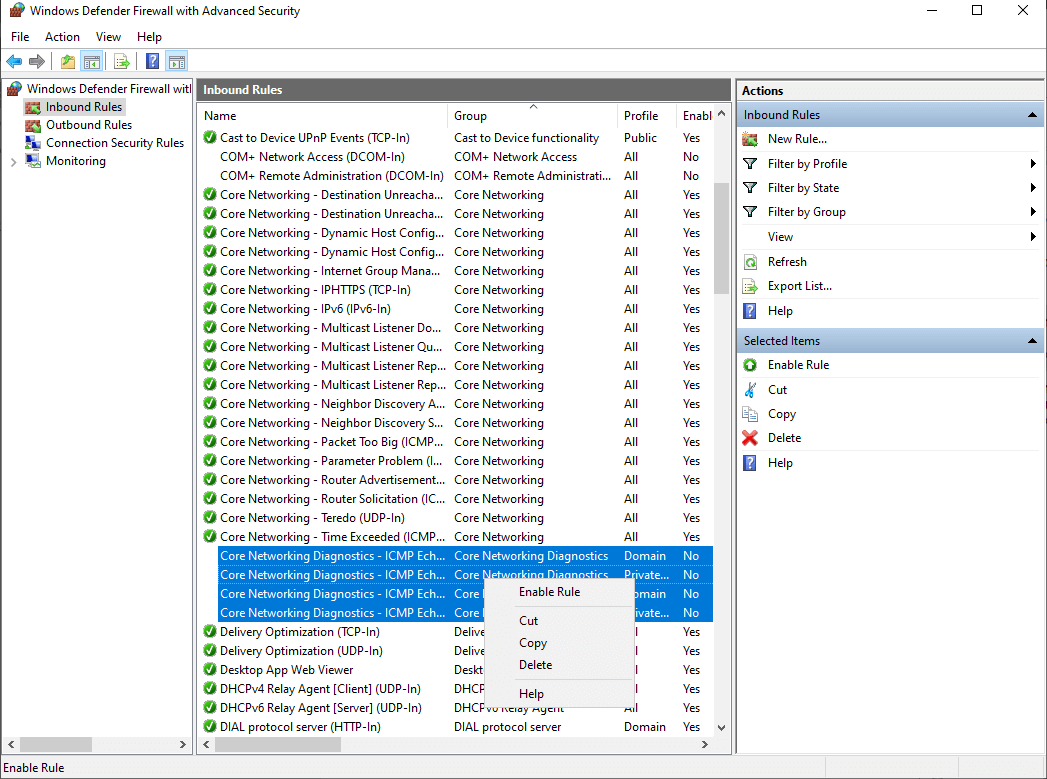Click the Export List toolbar icon

pos(122,62)
